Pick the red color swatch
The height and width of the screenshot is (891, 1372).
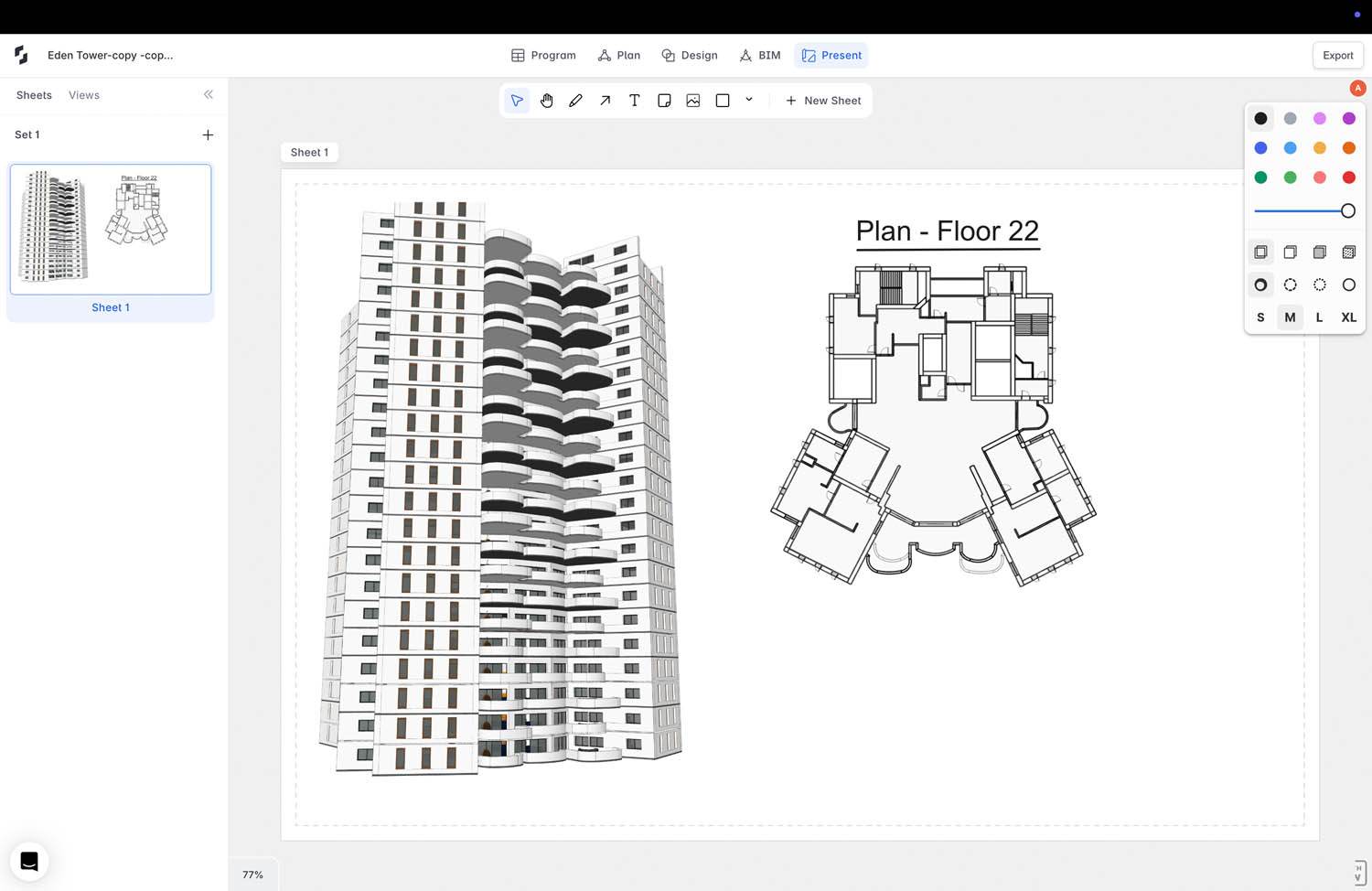pyautogui.click(x=1348, y=177)
